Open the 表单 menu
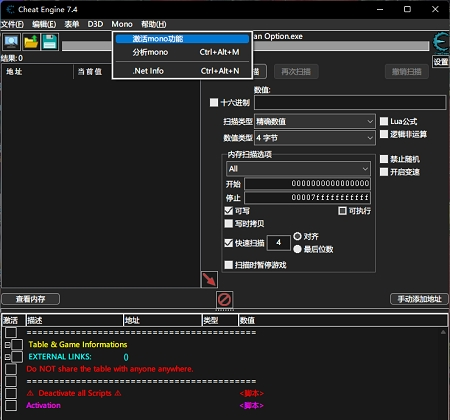The image size is (451, 420). pos(72,24)
